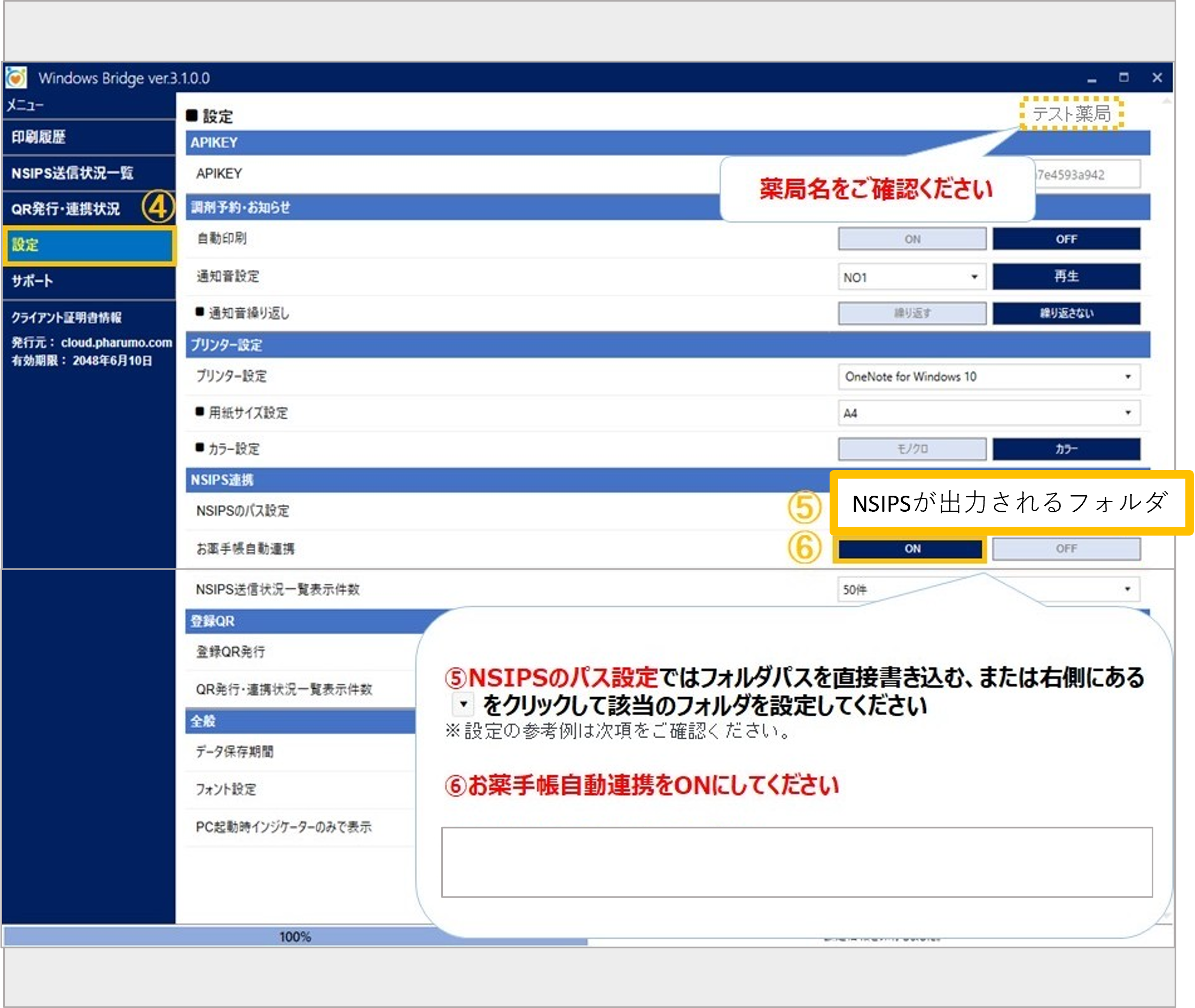Click dropdown arrow icon in instruction callout
This screenshot has height=1008, width=1195.
(x=463, y=704)
